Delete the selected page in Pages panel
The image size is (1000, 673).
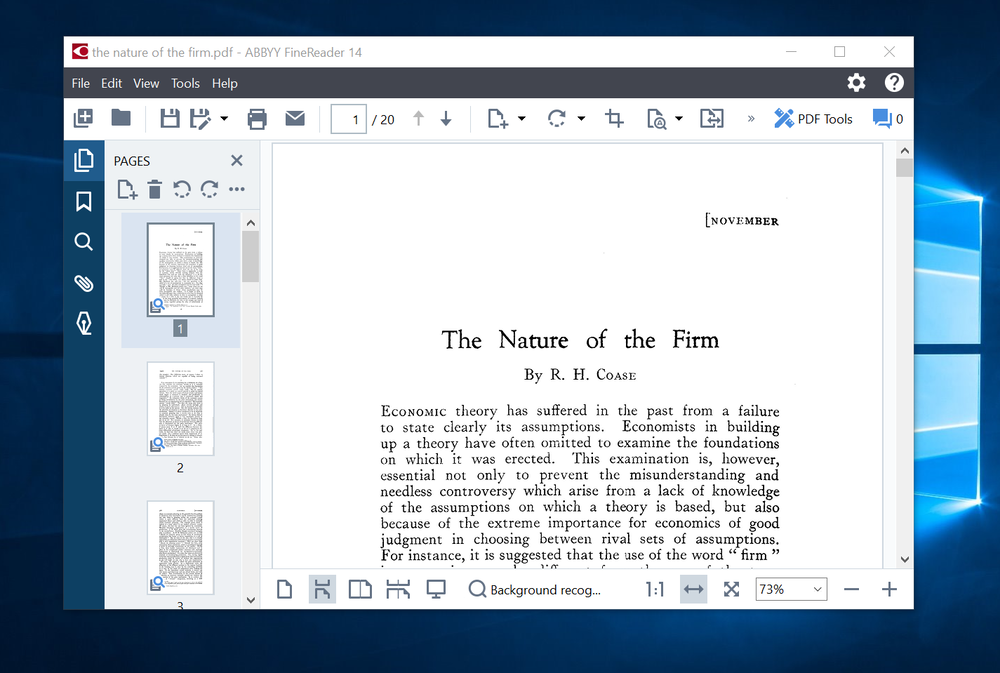tap(155, 189)
